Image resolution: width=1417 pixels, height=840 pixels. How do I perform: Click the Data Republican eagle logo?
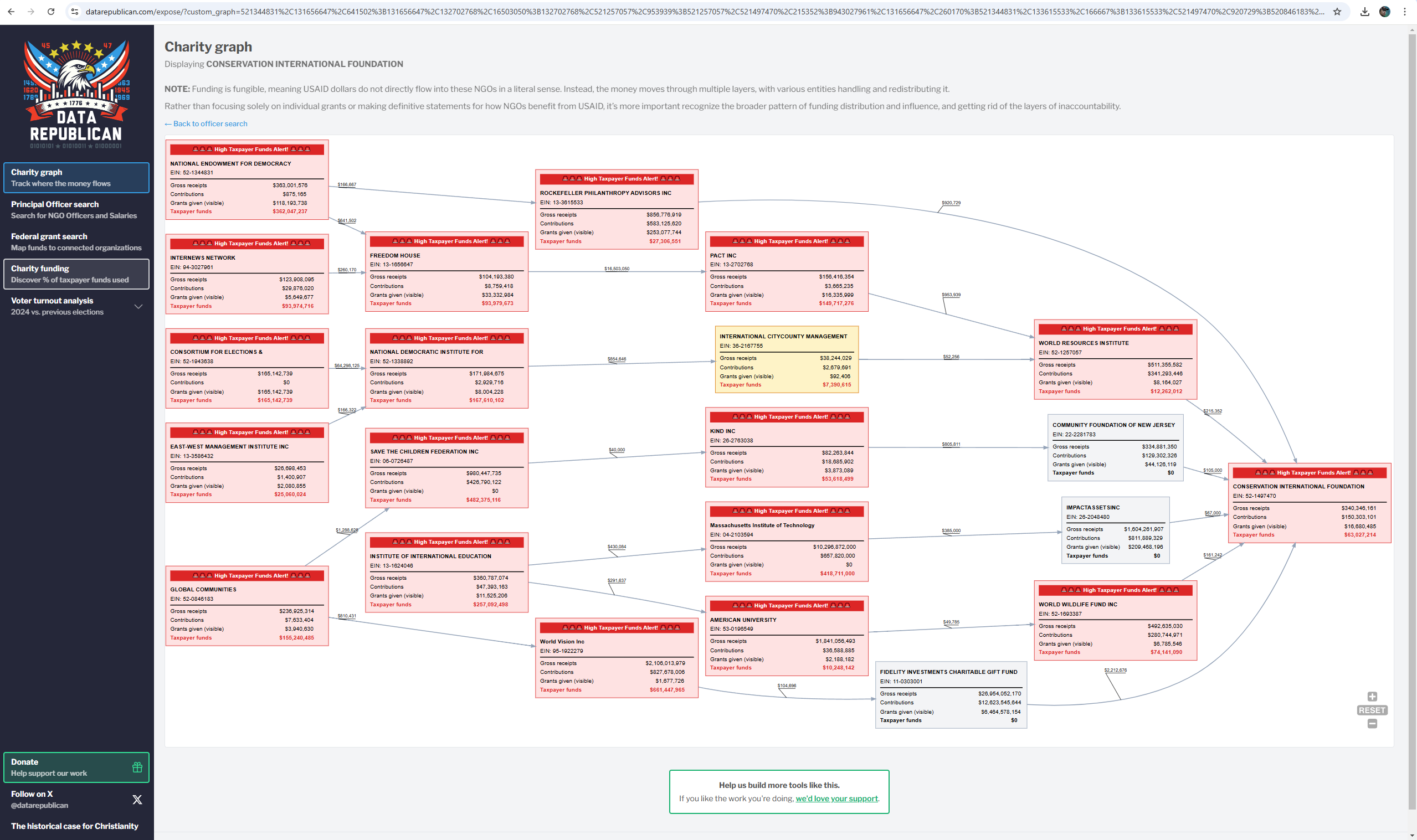(x=76, y=94)
